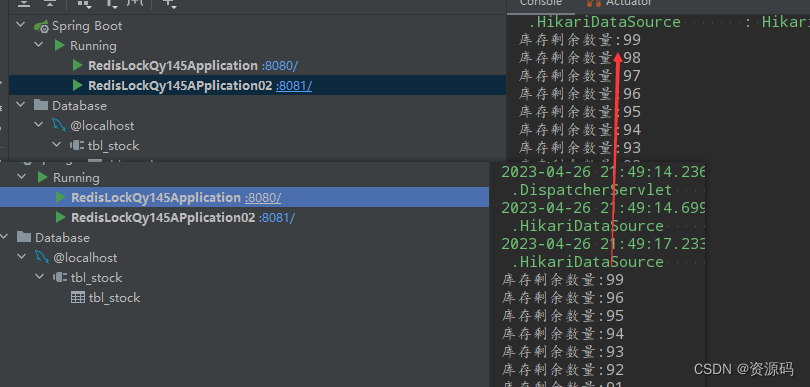This screenshot has height=387, width=810.
Task: Open the Group By toolbar dropdown icon
Action: point(84,3)
